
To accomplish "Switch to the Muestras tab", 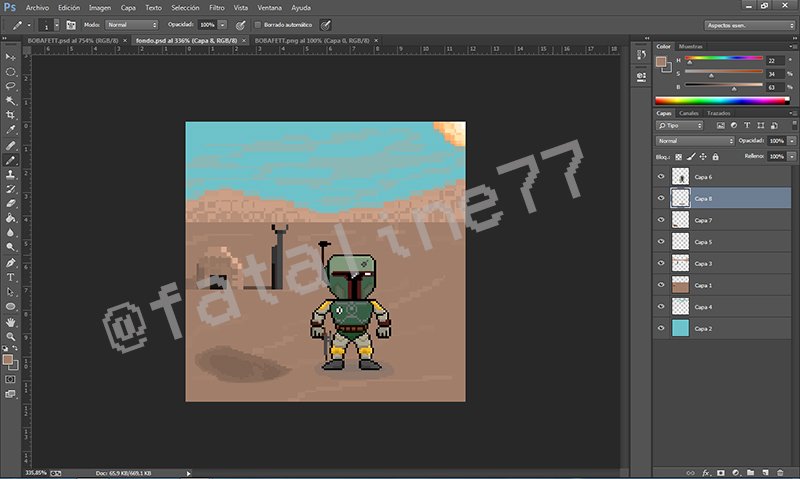I will pos(690,46).
